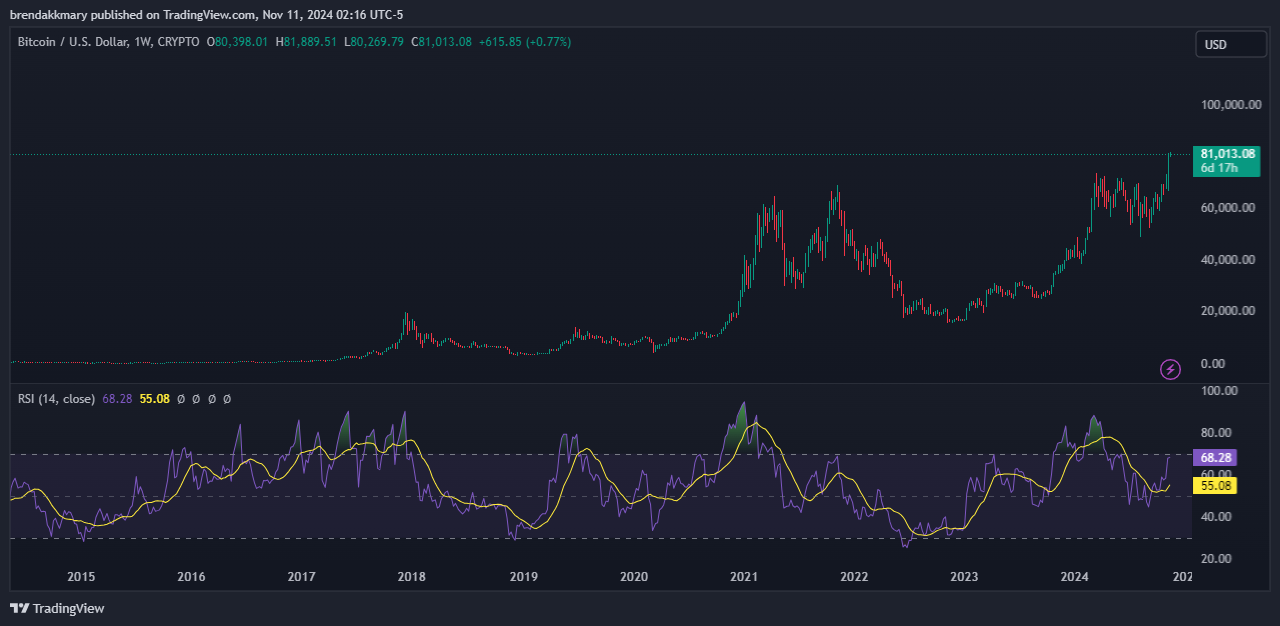This screenshot has width=1280, height=626.
Task: Click the 100,000.00 price scale label
Action: (x=1227, y=105)
